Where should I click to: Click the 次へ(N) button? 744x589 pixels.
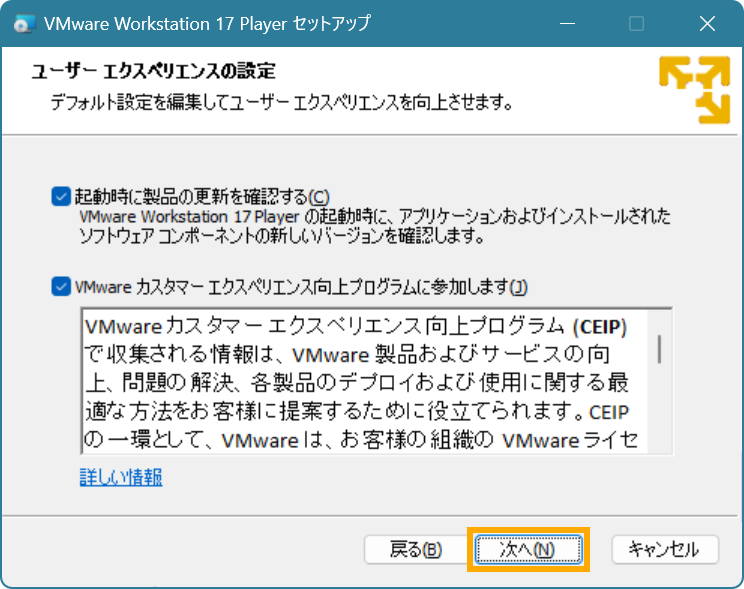(x=528, y=550)
